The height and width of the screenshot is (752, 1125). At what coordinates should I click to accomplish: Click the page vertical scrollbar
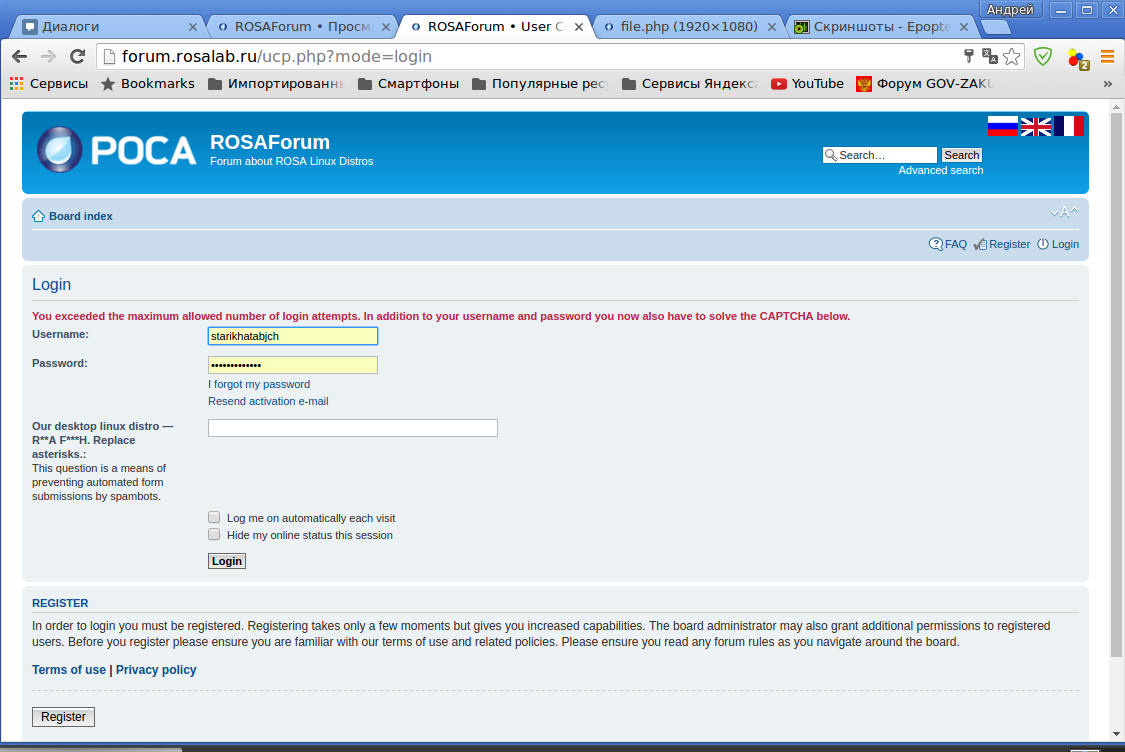(x=1116, y=385)
